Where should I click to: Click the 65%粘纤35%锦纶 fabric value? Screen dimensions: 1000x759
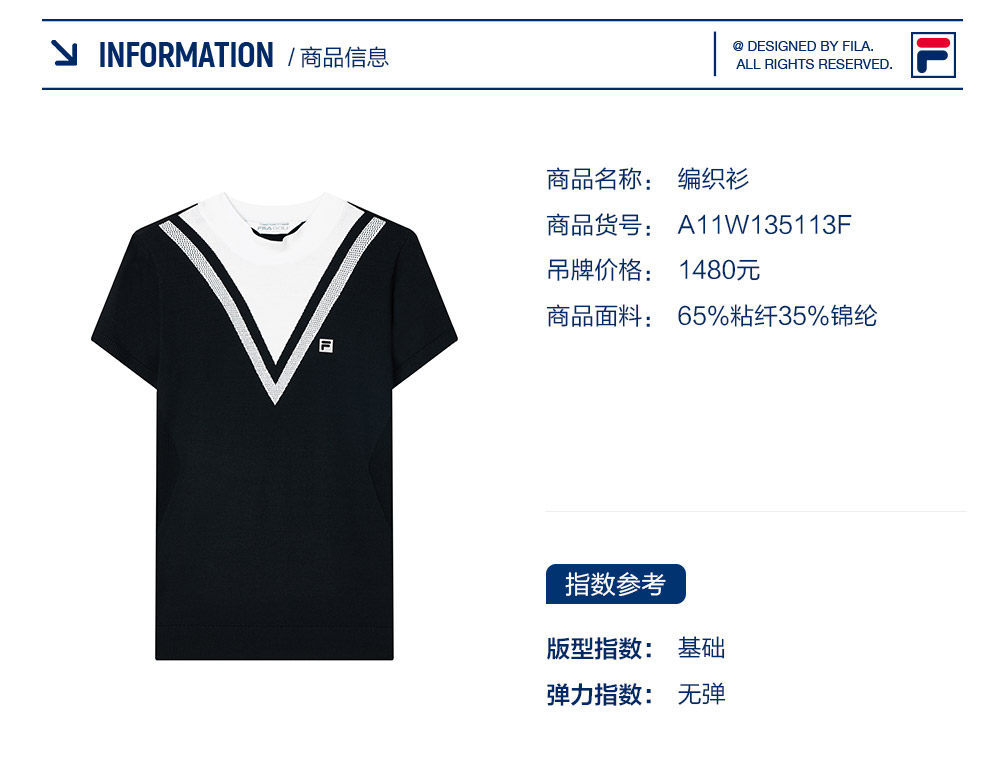tap(777, 316)
